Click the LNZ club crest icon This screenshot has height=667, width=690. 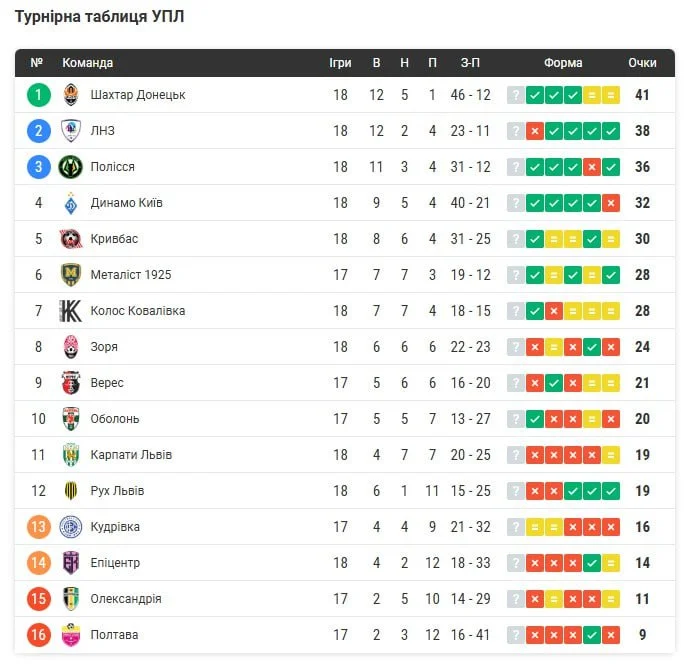click(x=70, y=131)
